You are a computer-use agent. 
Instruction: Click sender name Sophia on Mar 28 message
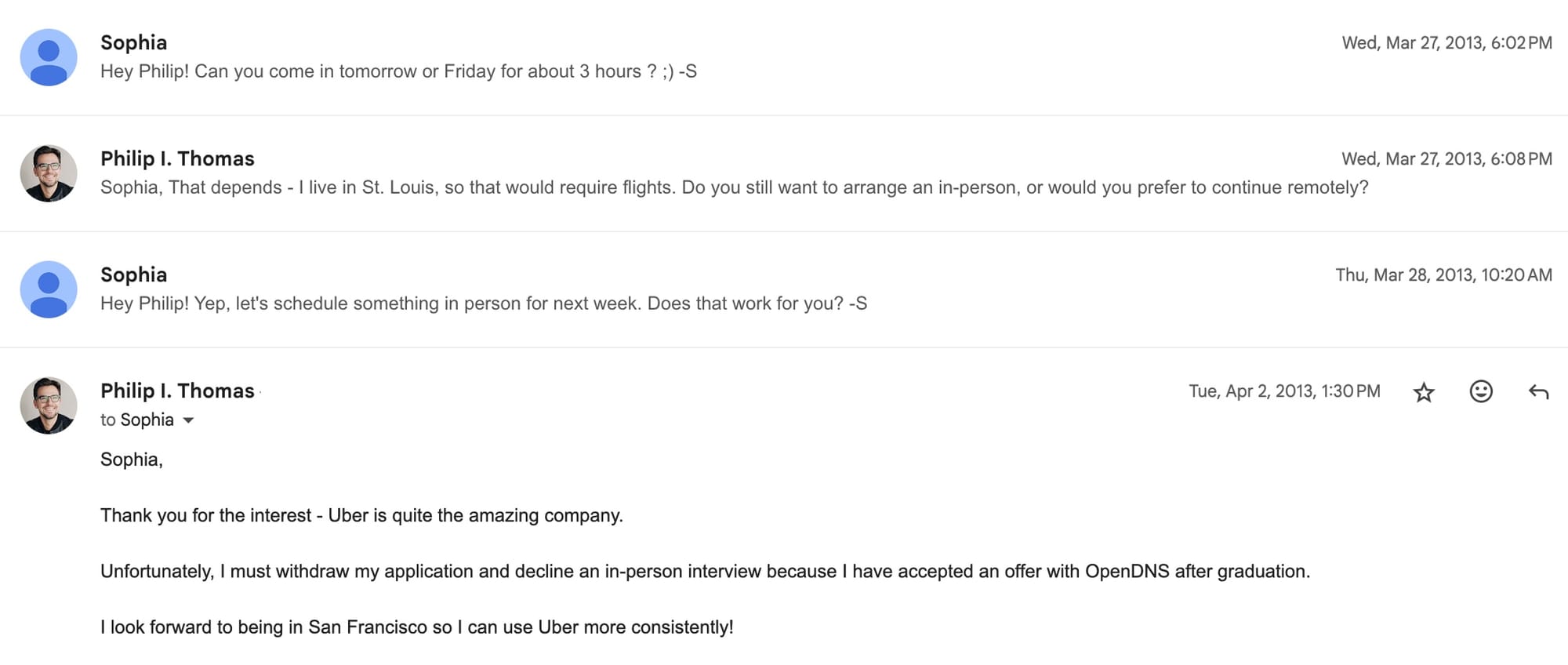tap(133, 274)
